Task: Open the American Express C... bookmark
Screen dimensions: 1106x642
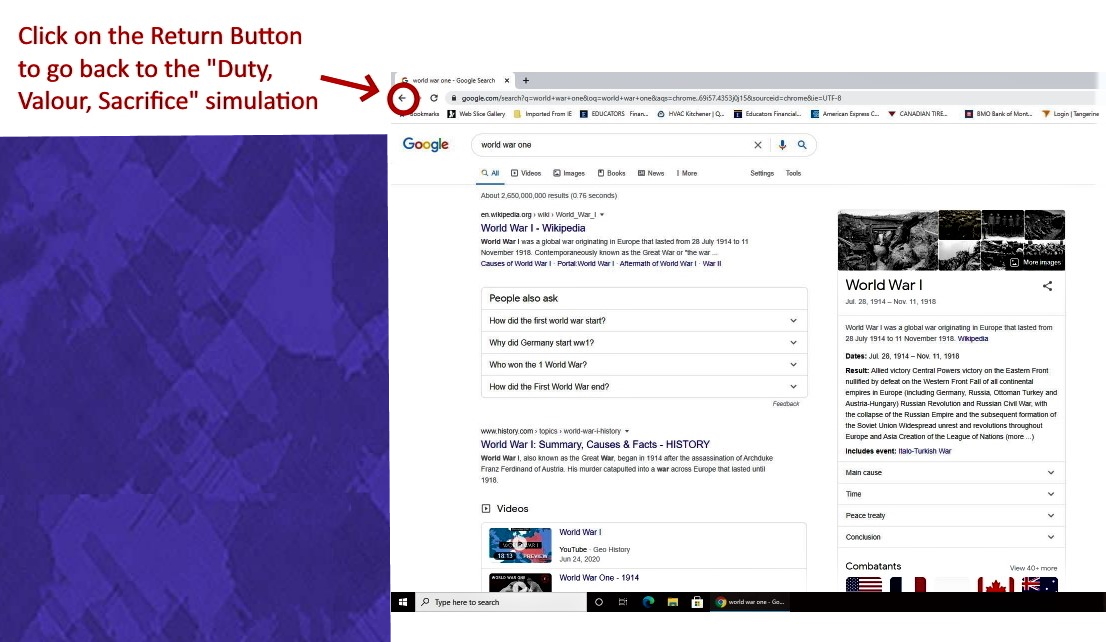Action: click(845, 114)
